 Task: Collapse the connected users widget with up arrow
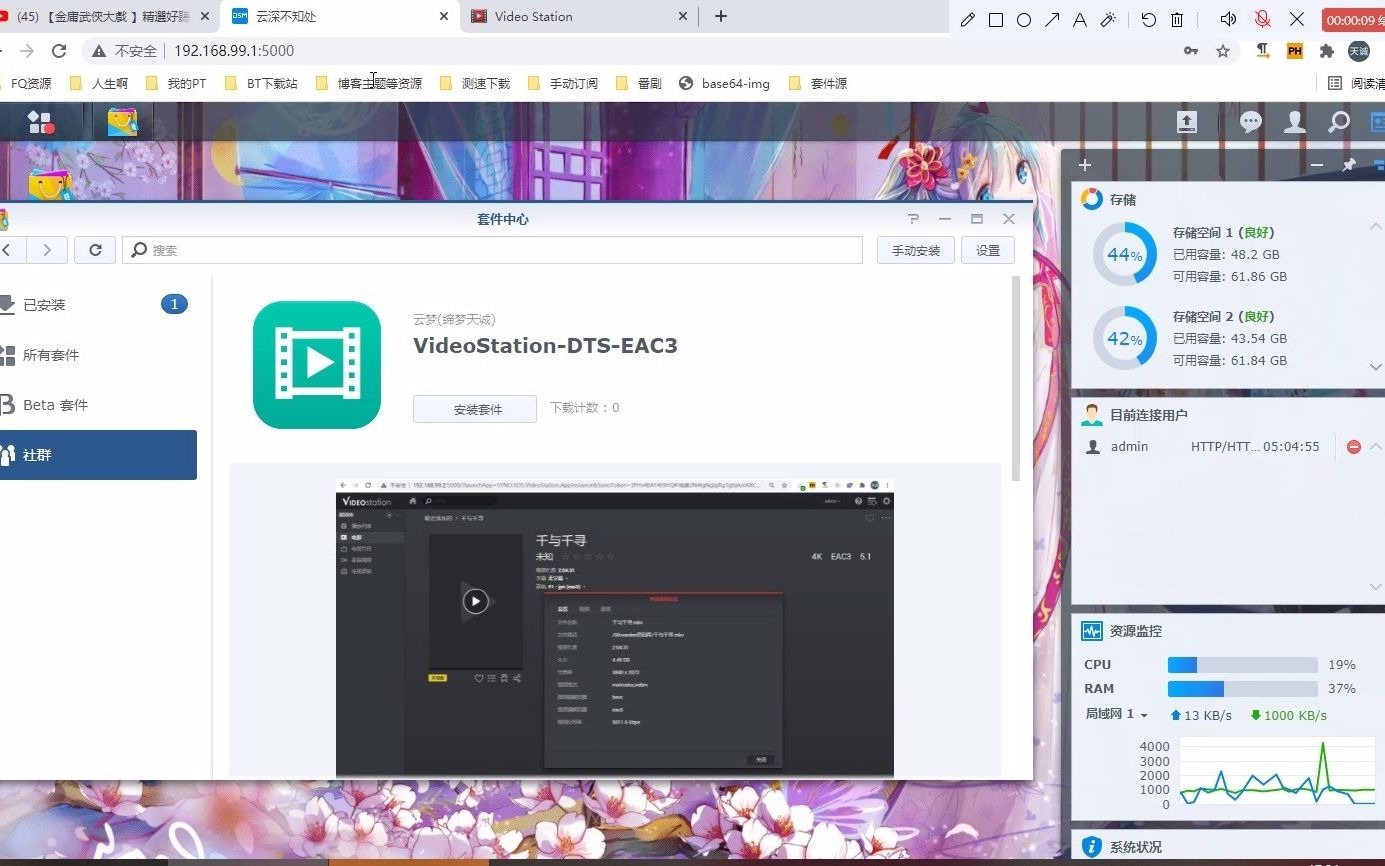[x=1376, y=447]
